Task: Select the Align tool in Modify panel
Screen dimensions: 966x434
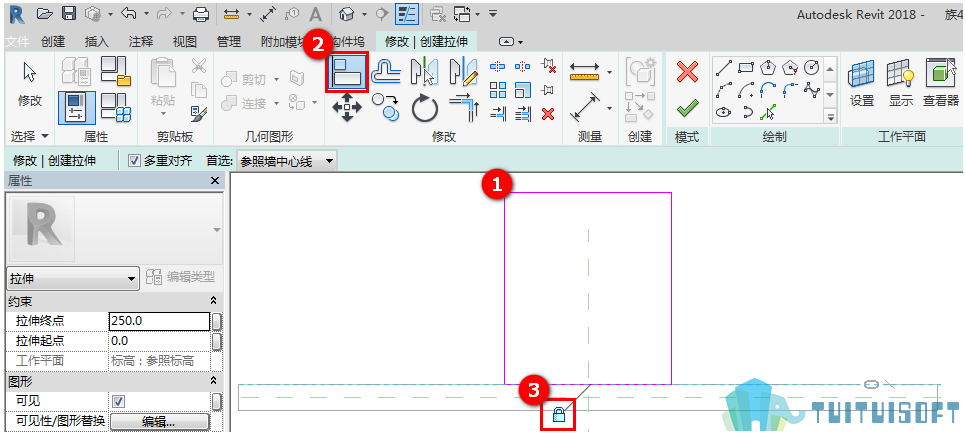Action: point(347,73)
